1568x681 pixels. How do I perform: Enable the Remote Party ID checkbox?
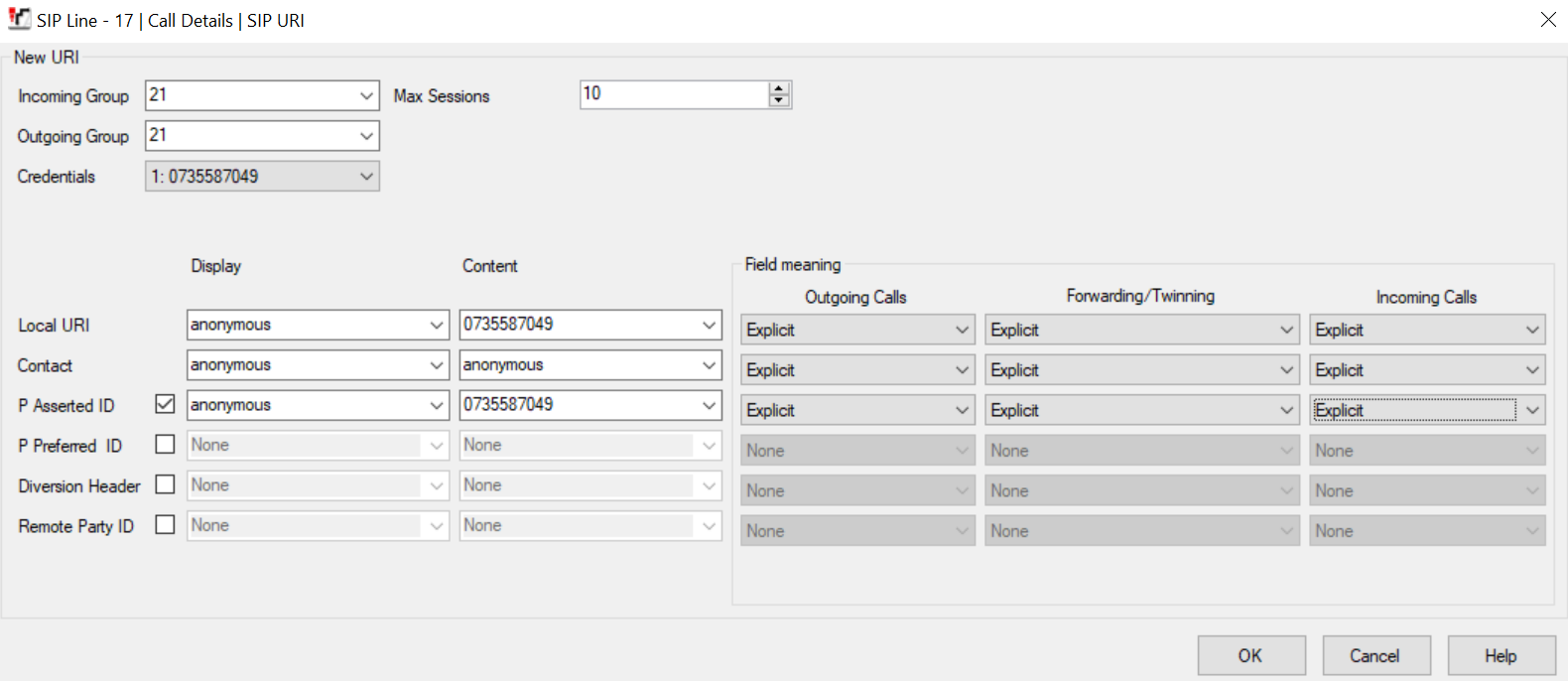[165, 525]
